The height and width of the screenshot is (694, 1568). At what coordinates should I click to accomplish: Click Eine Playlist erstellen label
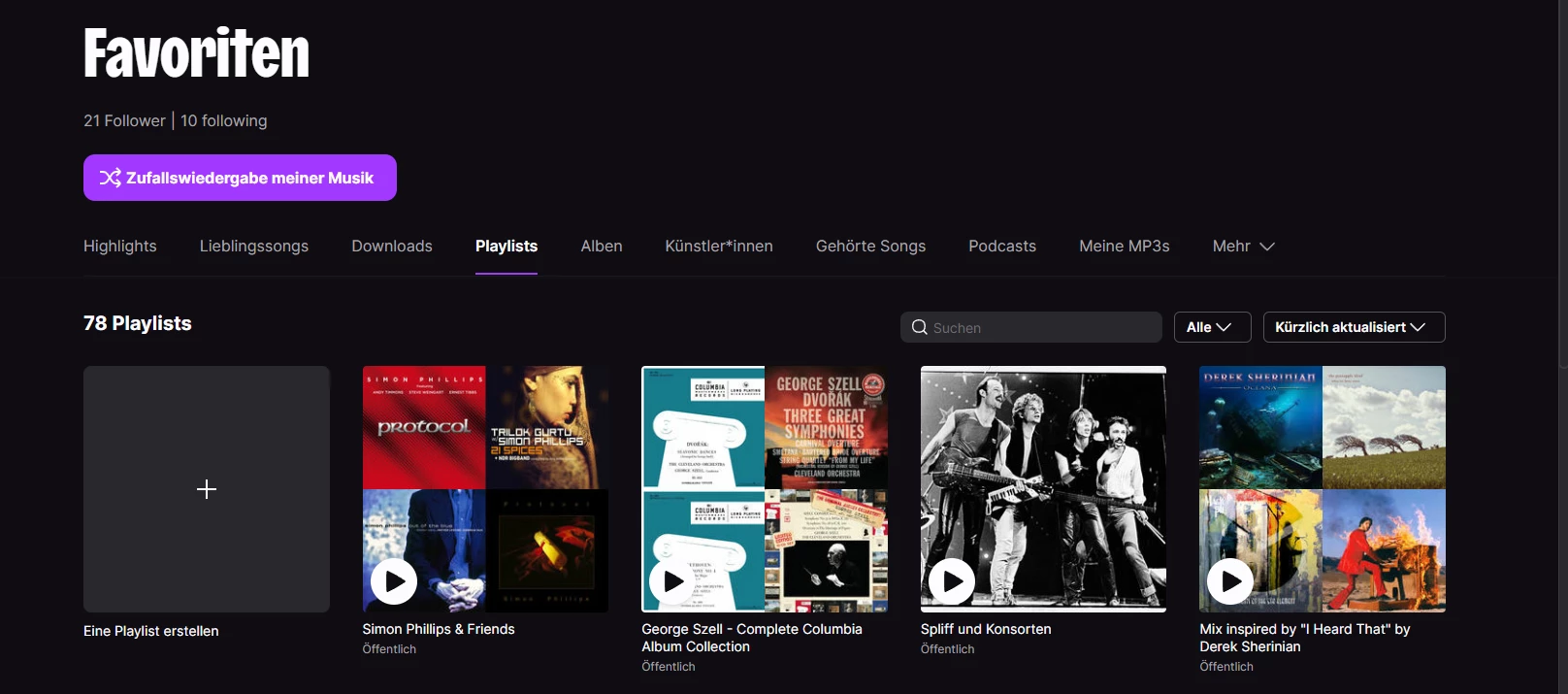pos(151,631)
